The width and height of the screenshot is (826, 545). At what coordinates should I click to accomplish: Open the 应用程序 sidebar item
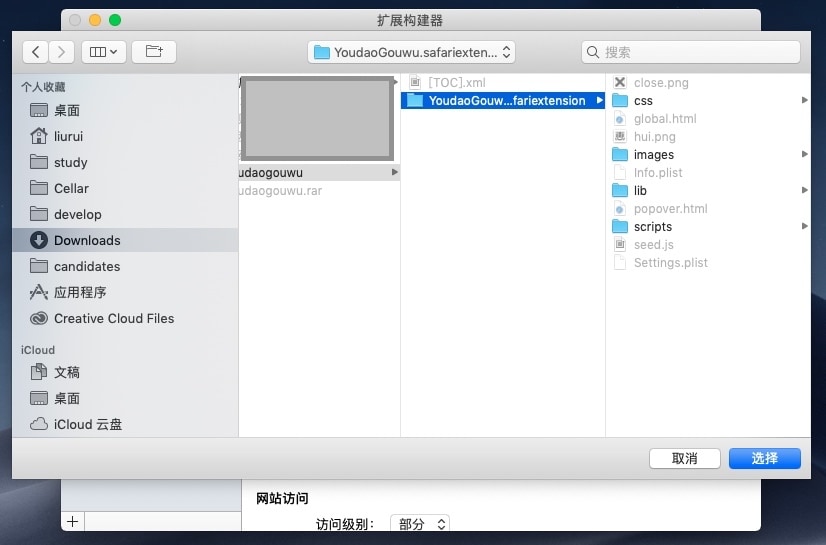pos(80,292)
